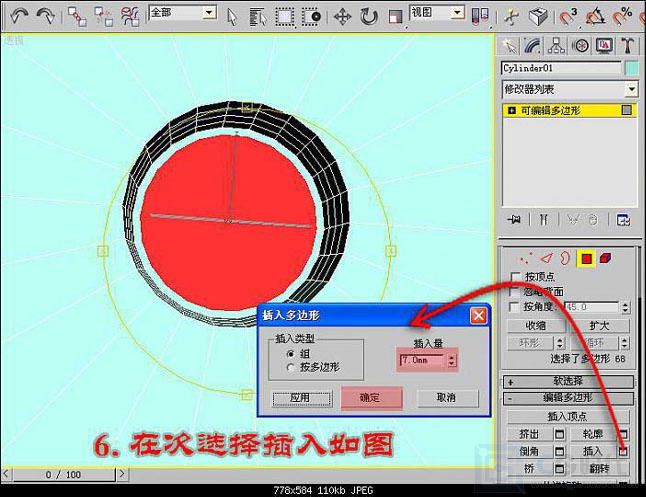
Task: Select Vertex sub-object level icon
Action: (x=529, y=258)
